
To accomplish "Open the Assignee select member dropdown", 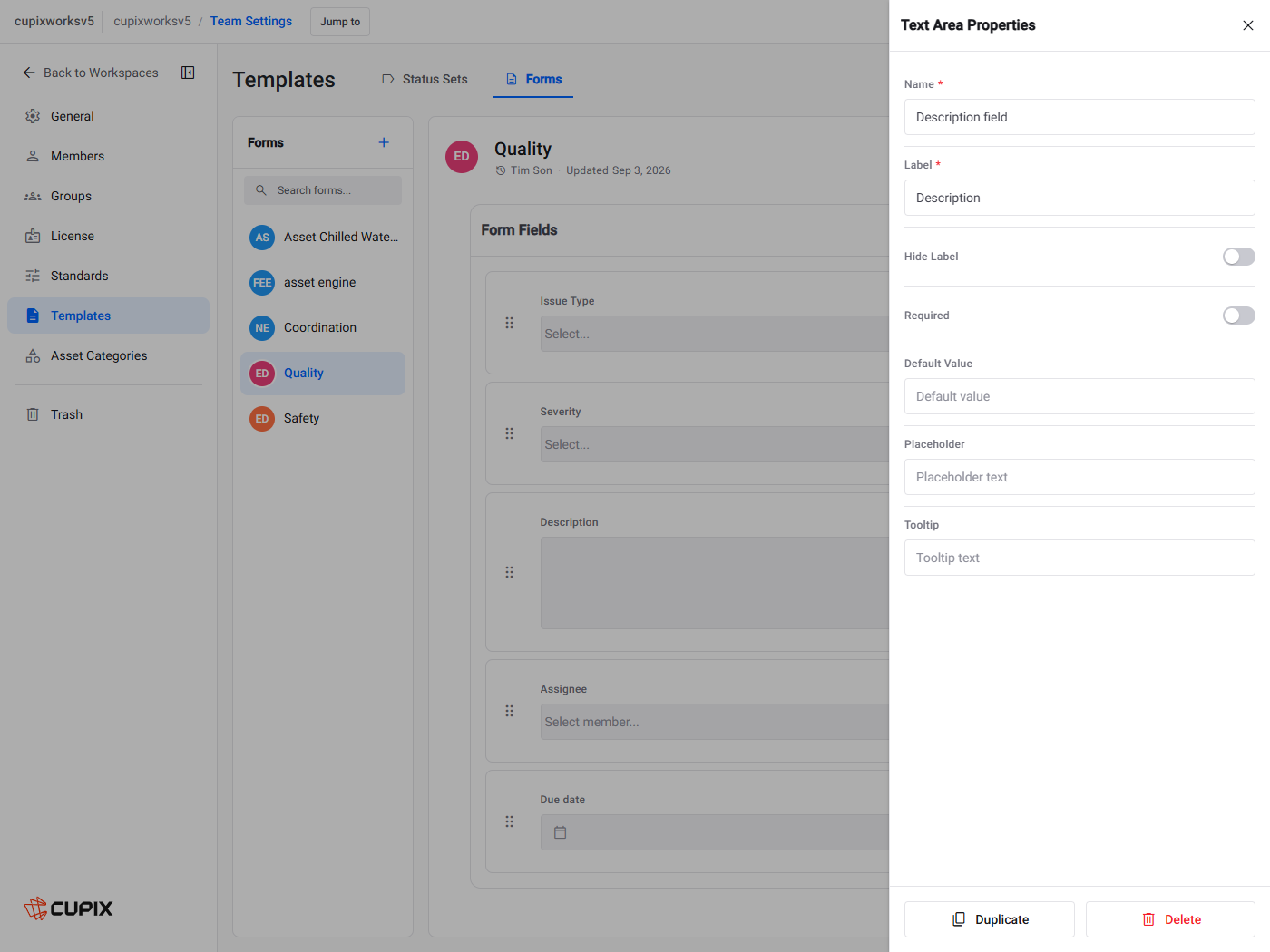I will tap(715, 722).
